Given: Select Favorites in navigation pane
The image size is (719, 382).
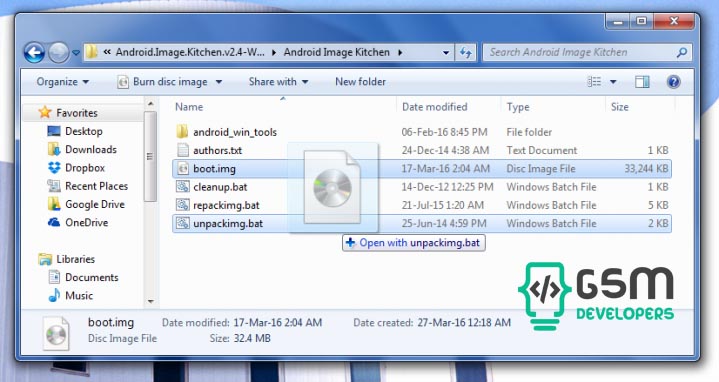Looking at the screenshot, I should coord(77,112).
